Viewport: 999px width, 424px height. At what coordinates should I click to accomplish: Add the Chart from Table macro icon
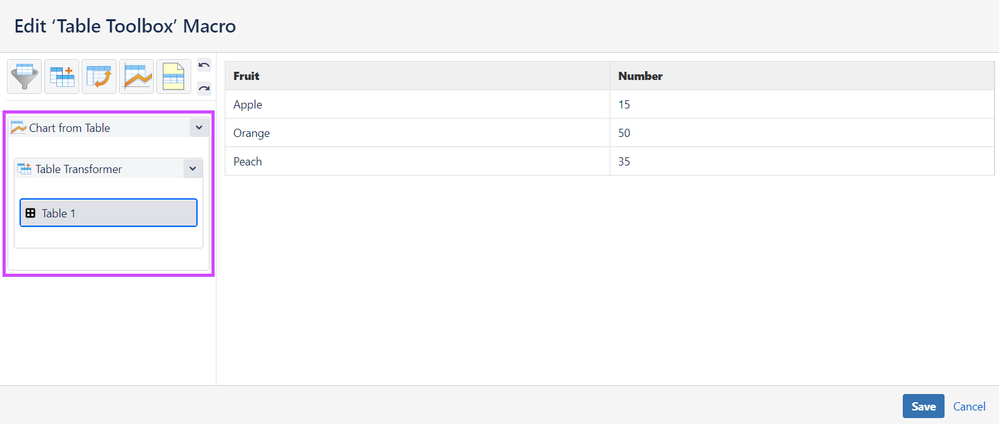click(x=136, y=77)
